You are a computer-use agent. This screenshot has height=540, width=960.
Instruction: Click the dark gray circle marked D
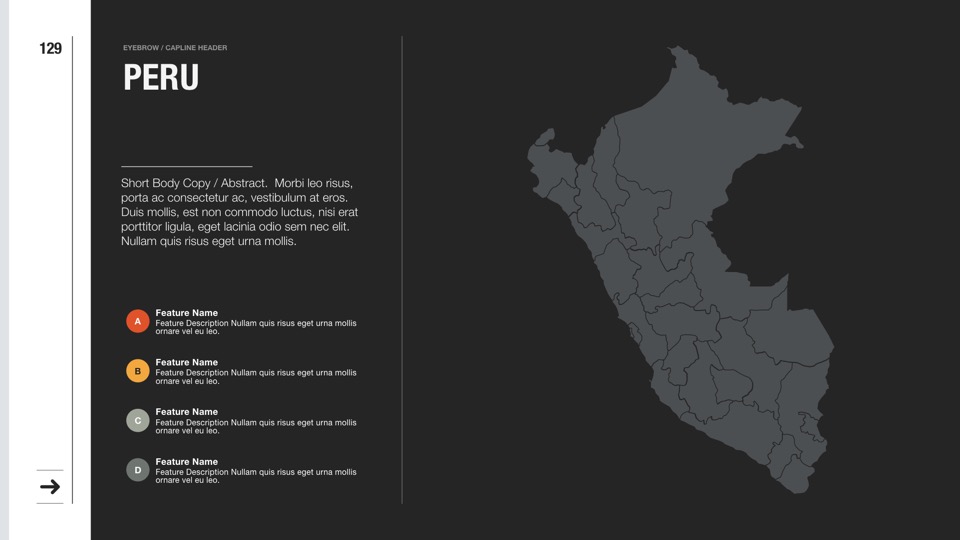[x=138, y=470]
